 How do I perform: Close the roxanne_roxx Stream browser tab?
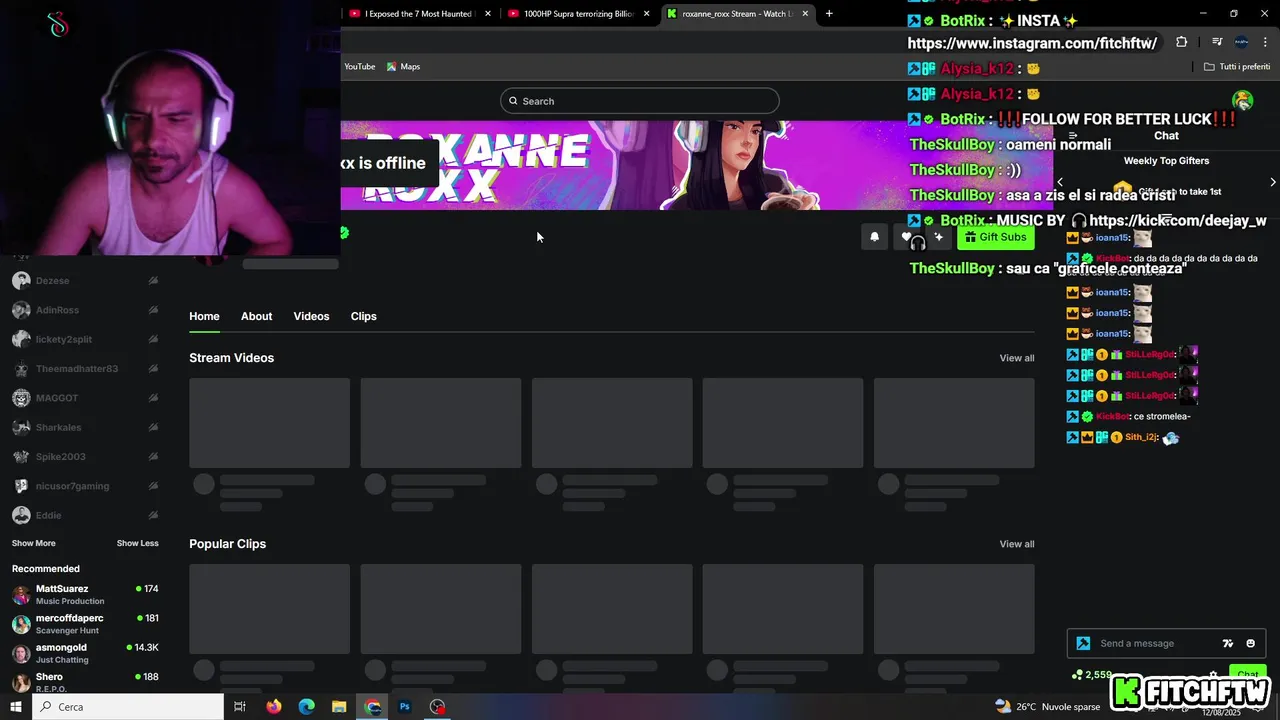(804, 14)
